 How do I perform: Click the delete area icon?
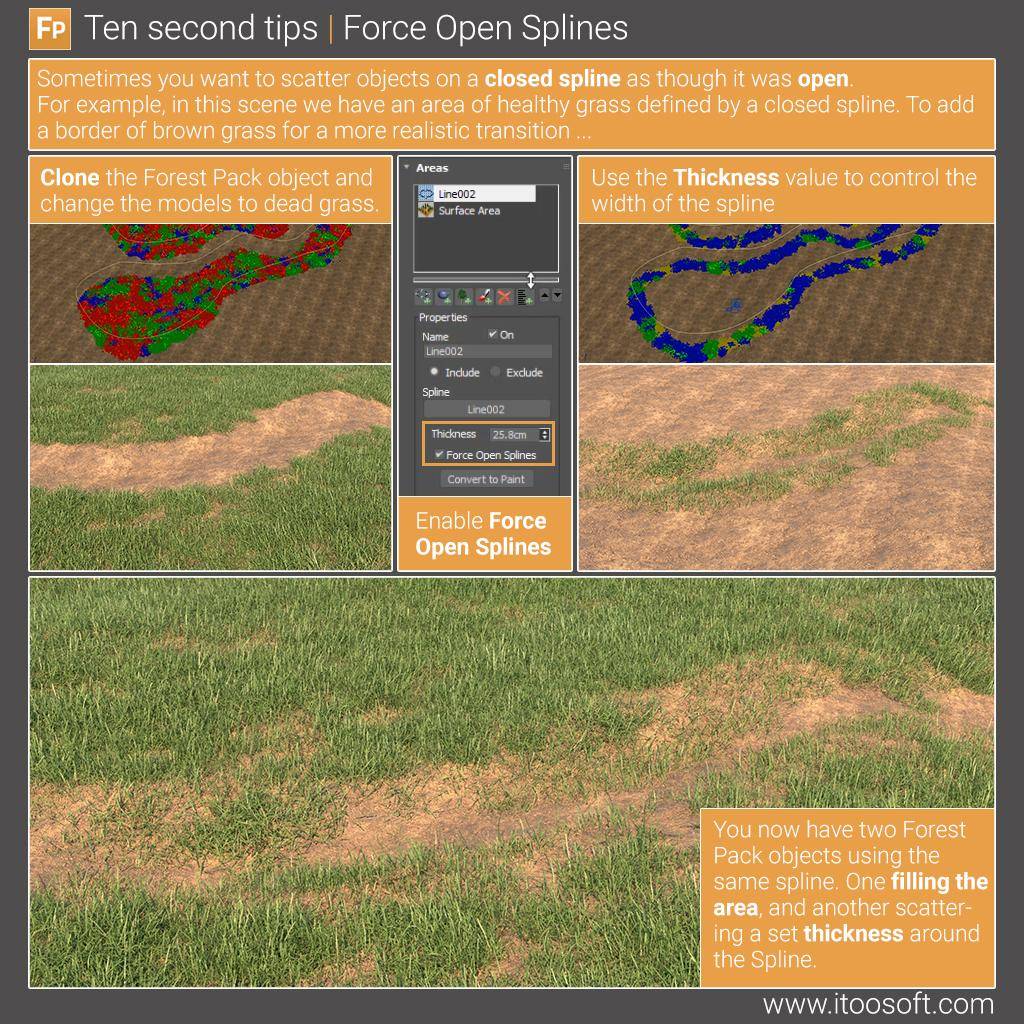click(505, 297)
